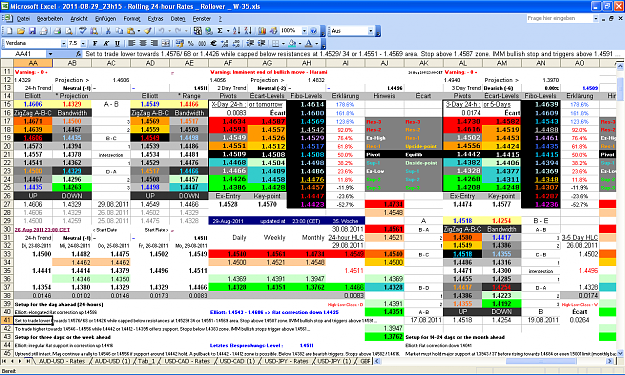The width and height of the screenshot is (625, 375).
Task: Toggle underline formatting (U)
Action: click(x=117, y=43)
